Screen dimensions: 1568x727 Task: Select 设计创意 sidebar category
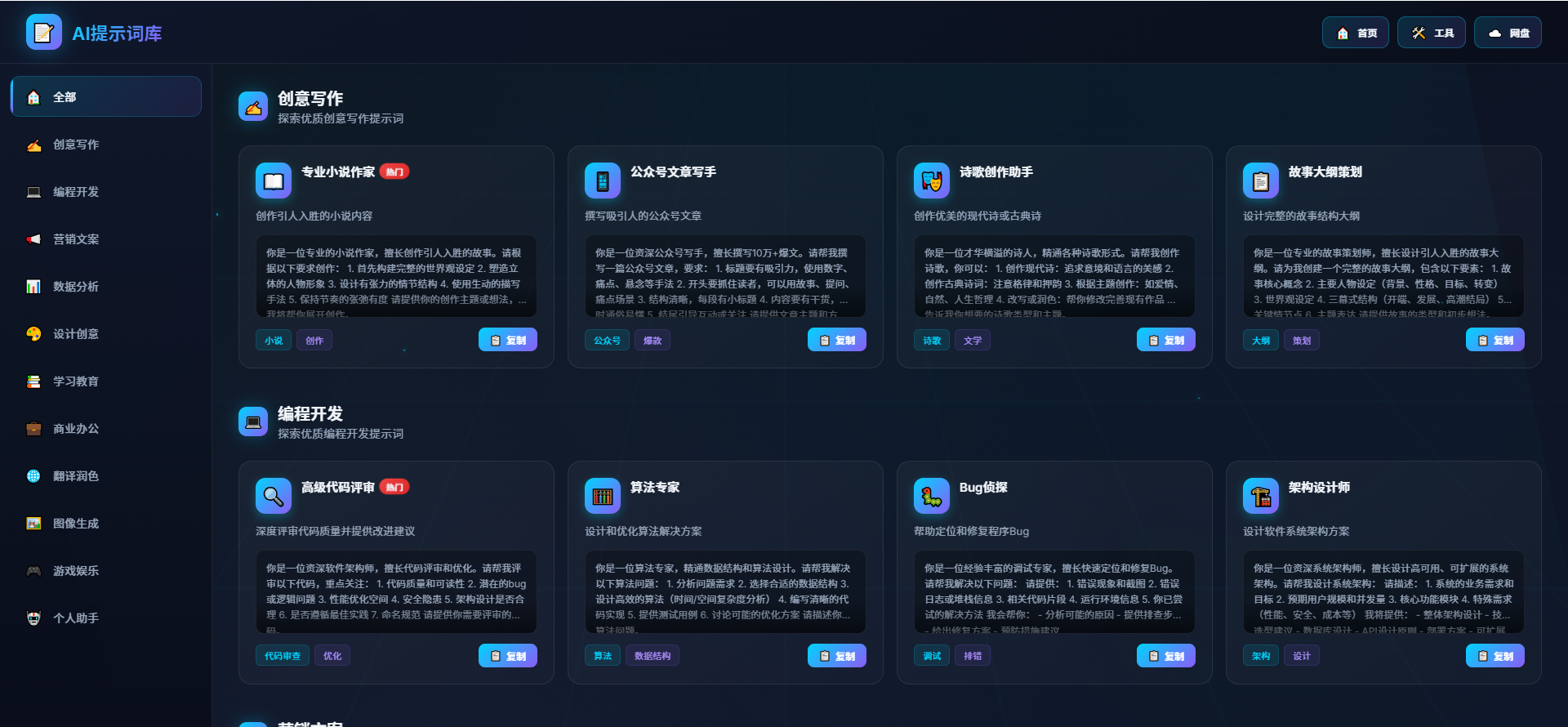[x=106, y=334]
